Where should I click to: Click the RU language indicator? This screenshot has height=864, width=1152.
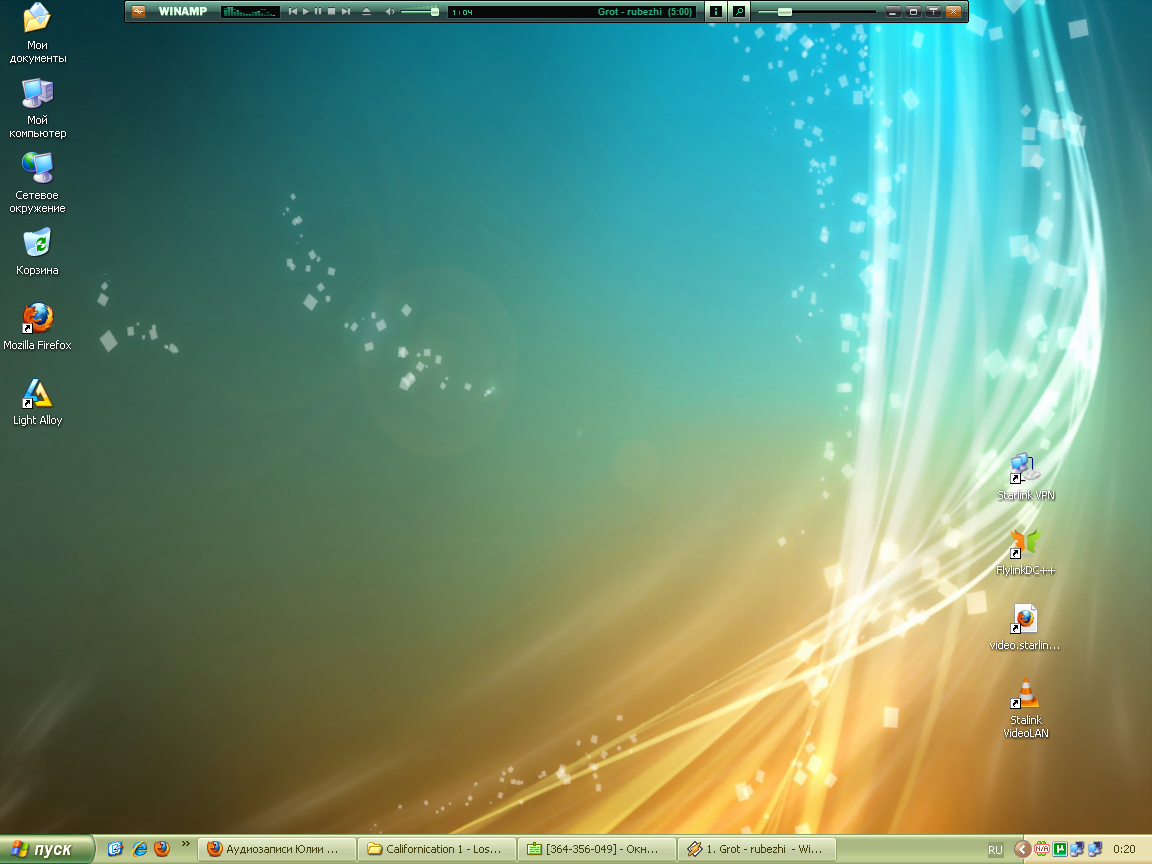(995, 850)
